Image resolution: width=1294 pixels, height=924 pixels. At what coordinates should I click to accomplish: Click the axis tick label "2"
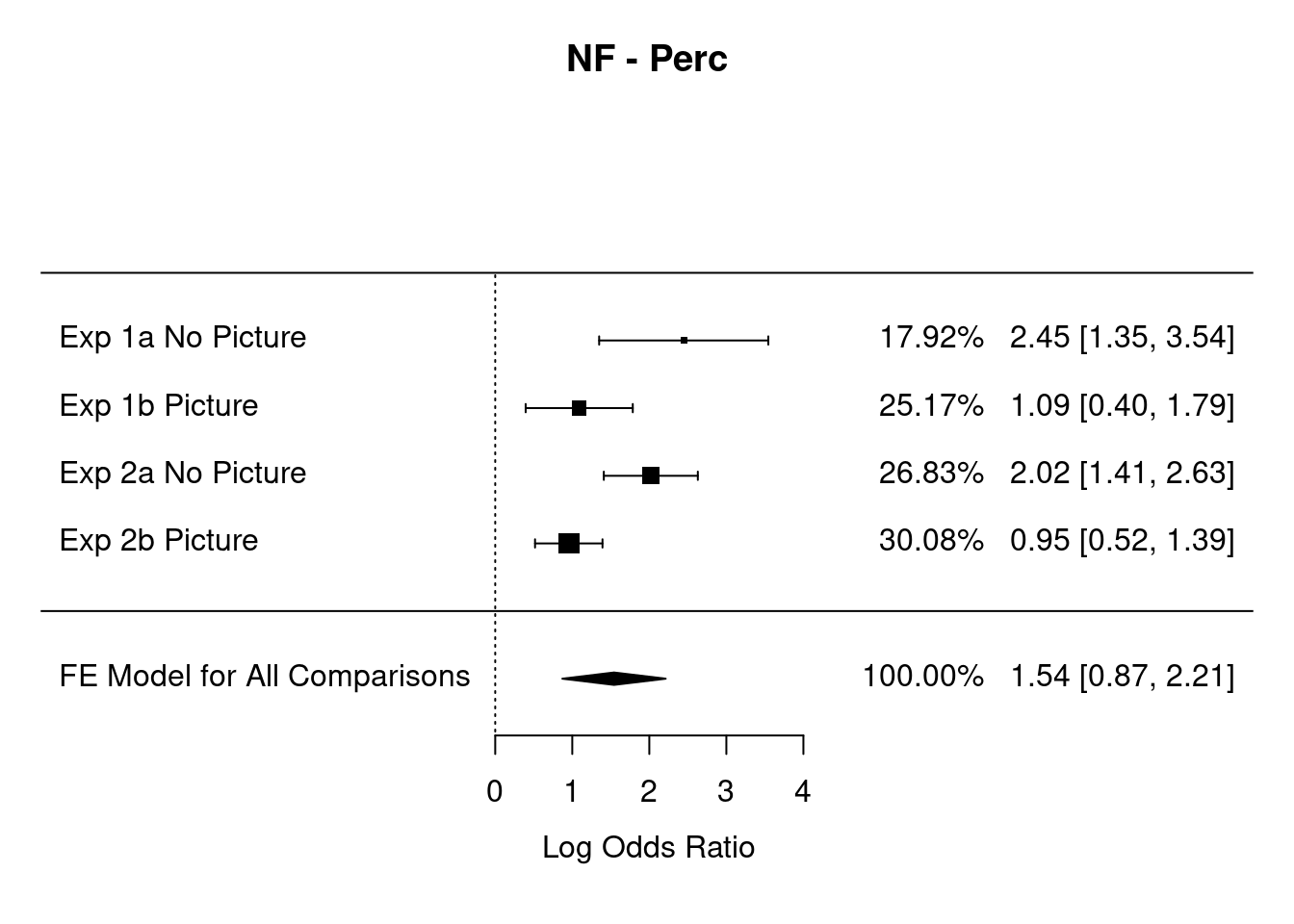coord(649,792)
